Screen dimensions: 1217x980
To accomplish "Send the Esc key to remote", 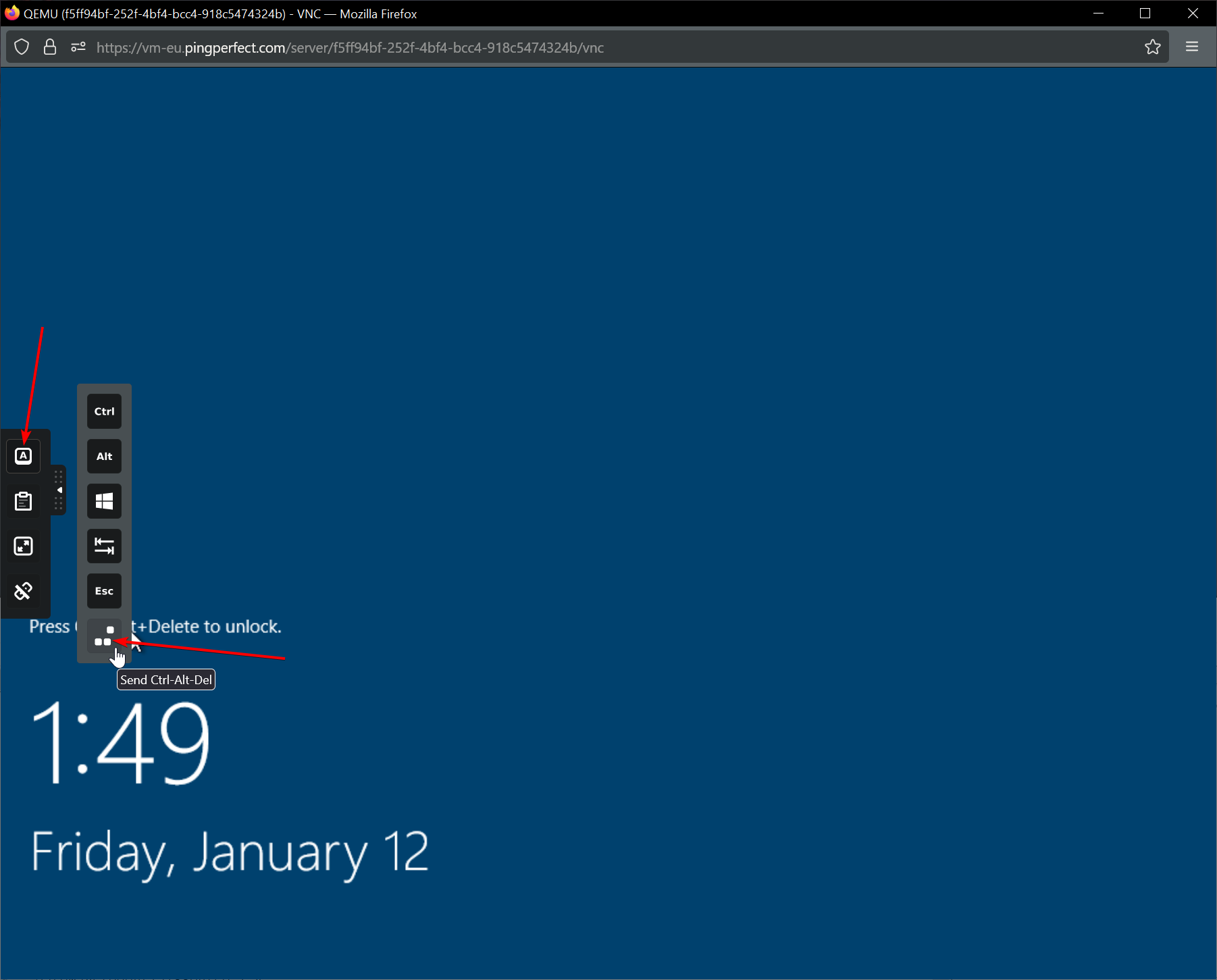I will 104,591.
